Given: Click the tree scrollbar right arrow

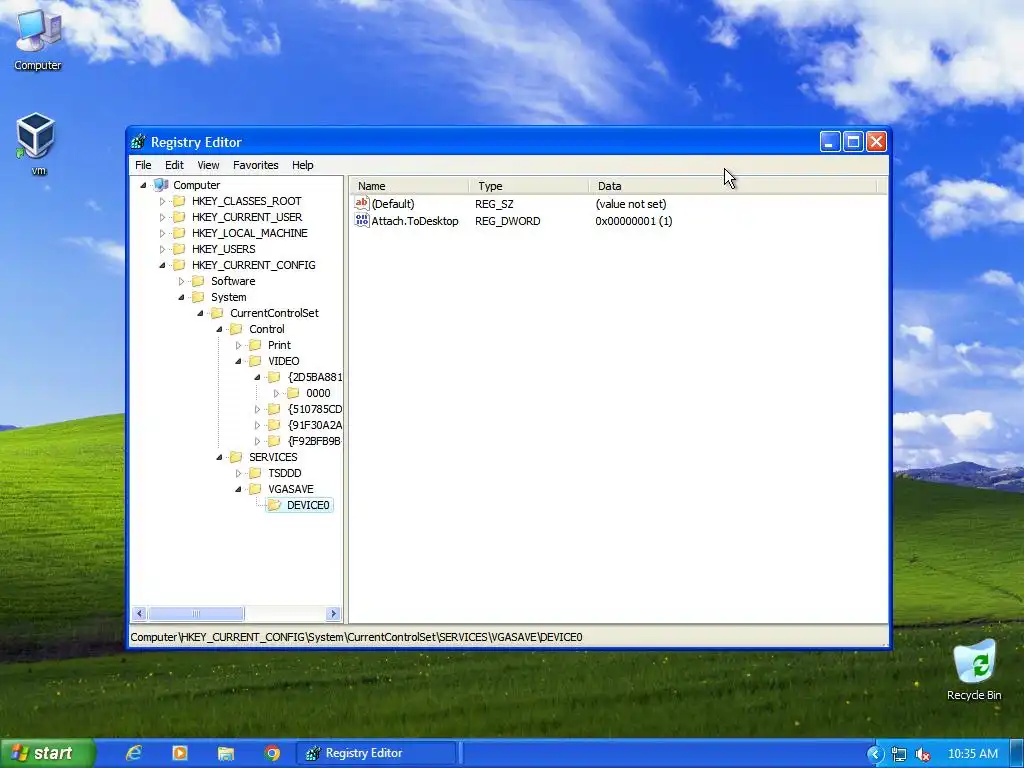Looking at the screenshot, I should [333, 614].
